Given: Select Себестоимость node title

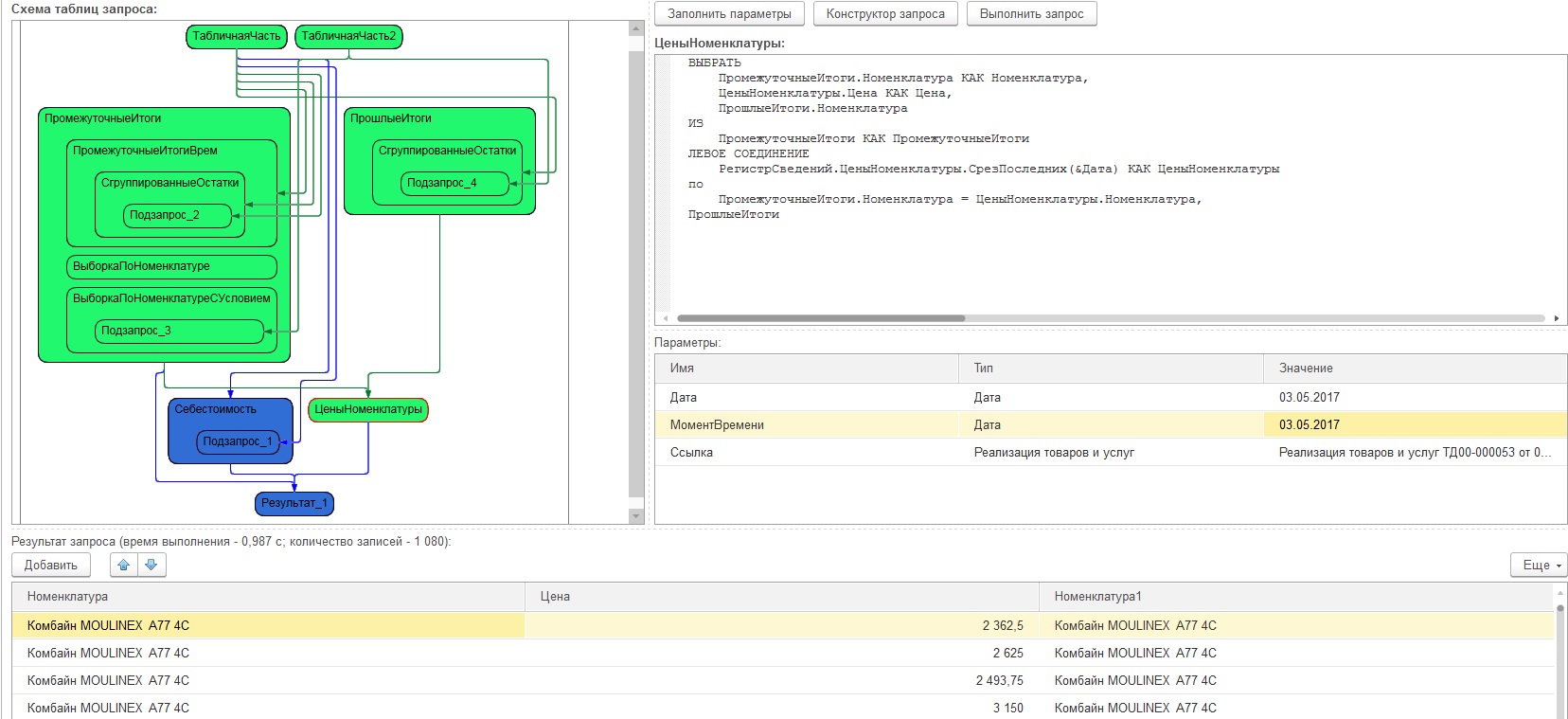Looking at the screenshot, I should point(215,409).
